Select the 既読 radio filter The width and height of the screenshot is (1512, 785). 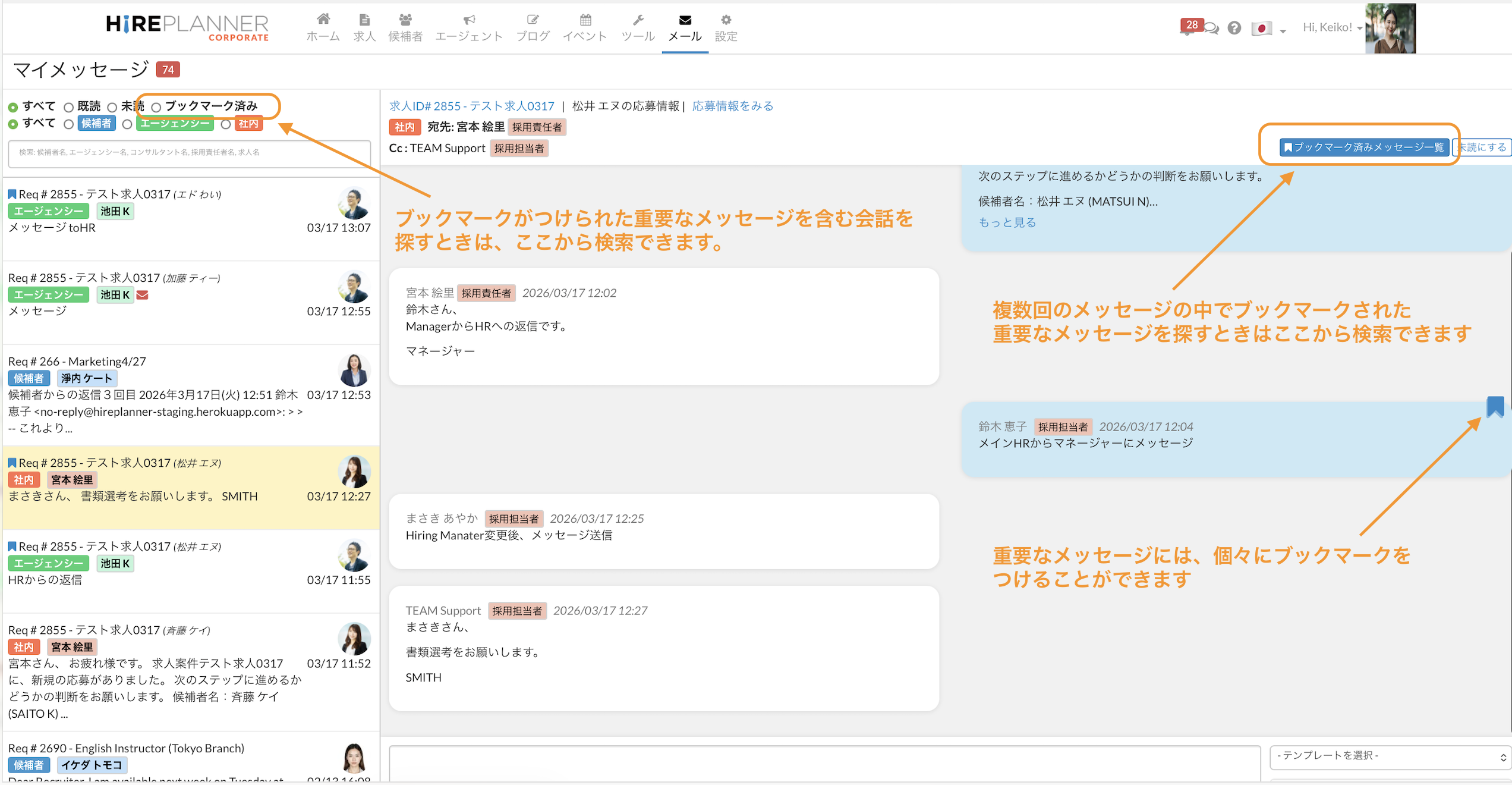tap(69, 108)
